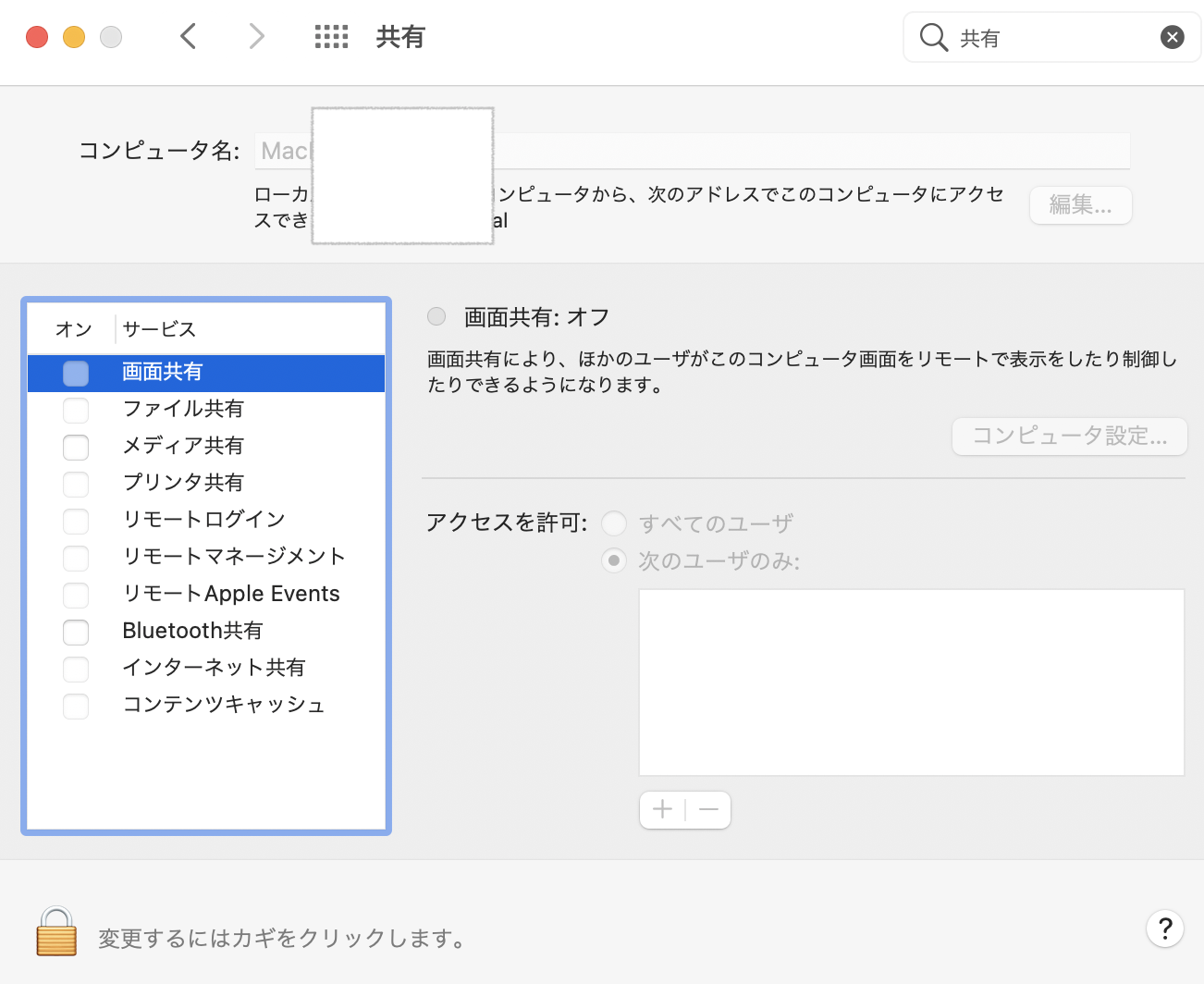1204x984 pixels.
Task: Go forward with the right chevron
Action: (257, 37)
